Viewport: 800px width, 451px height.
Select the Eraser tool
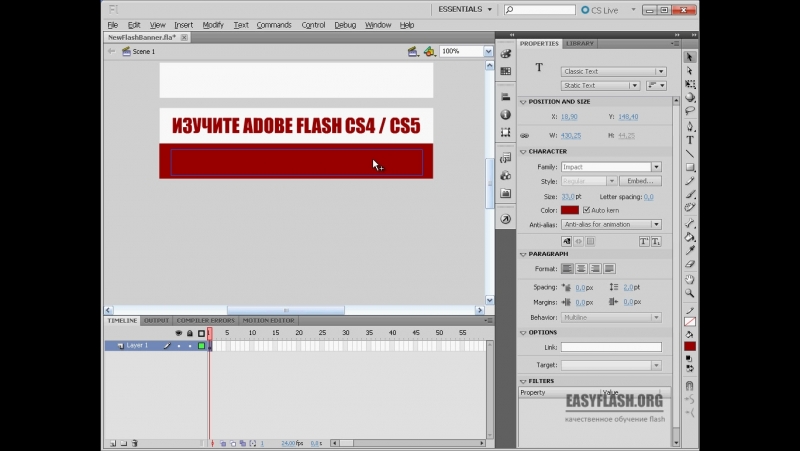coord(690,264)
